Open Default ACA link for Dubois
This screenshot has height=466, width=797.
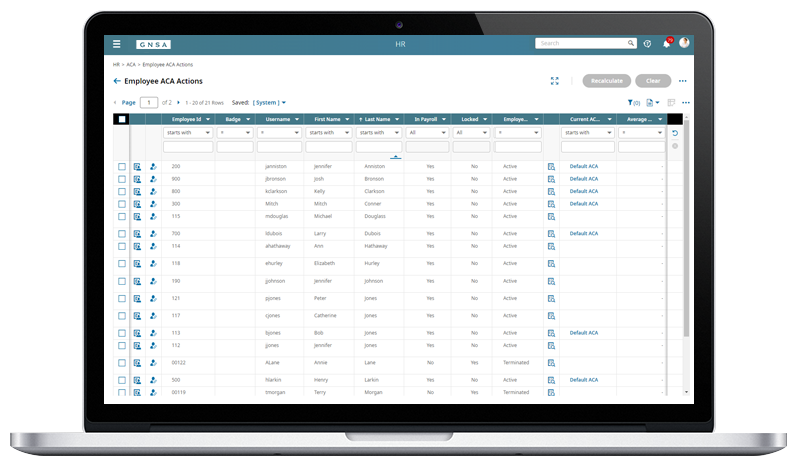pos(584,233)
